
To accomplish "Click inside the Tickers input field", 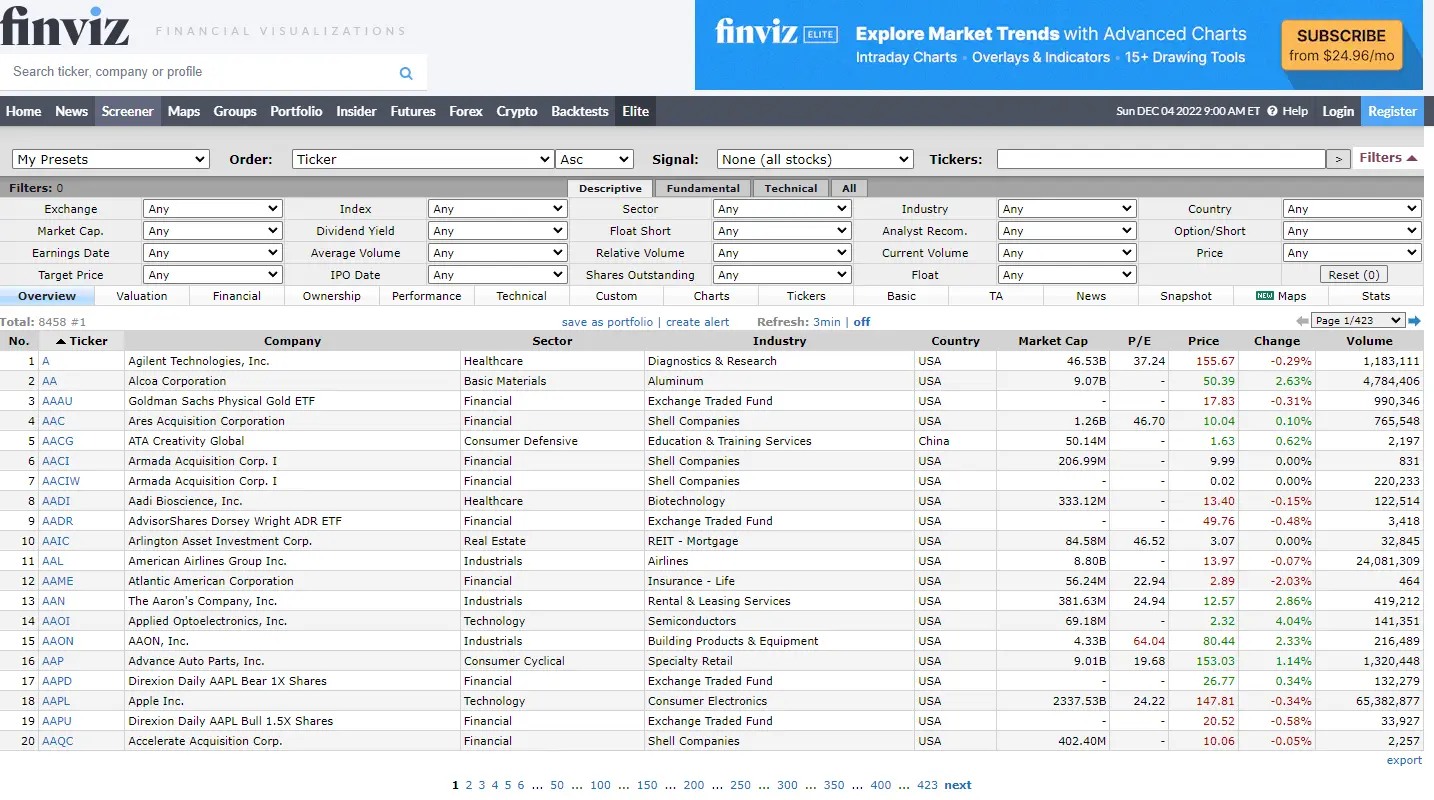I will 1160,158.
